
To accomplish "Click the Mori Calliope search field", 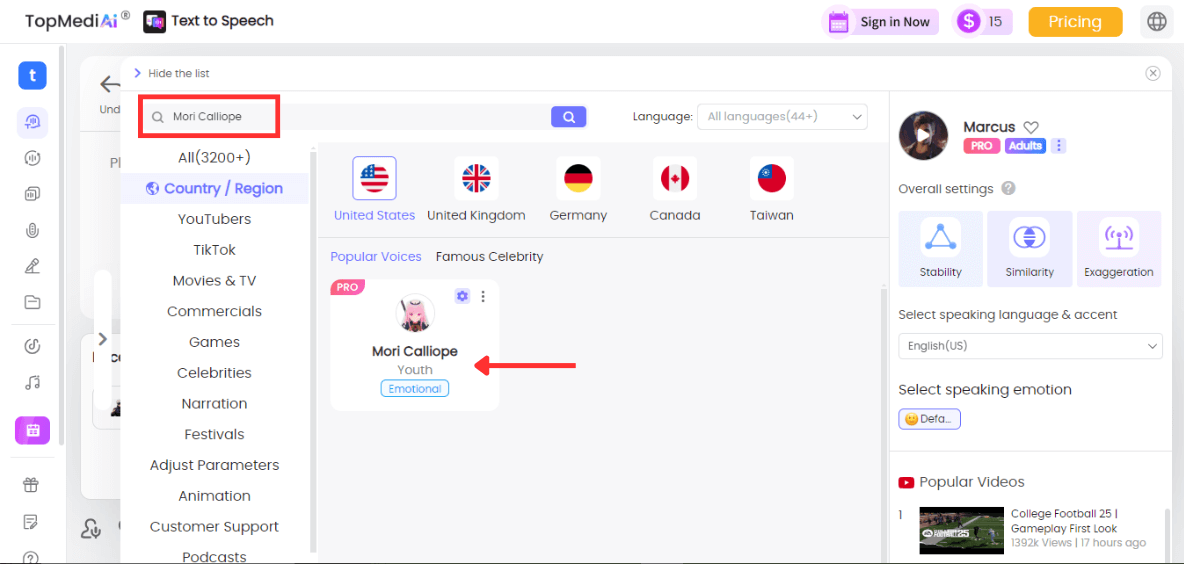I will [350, 117].
